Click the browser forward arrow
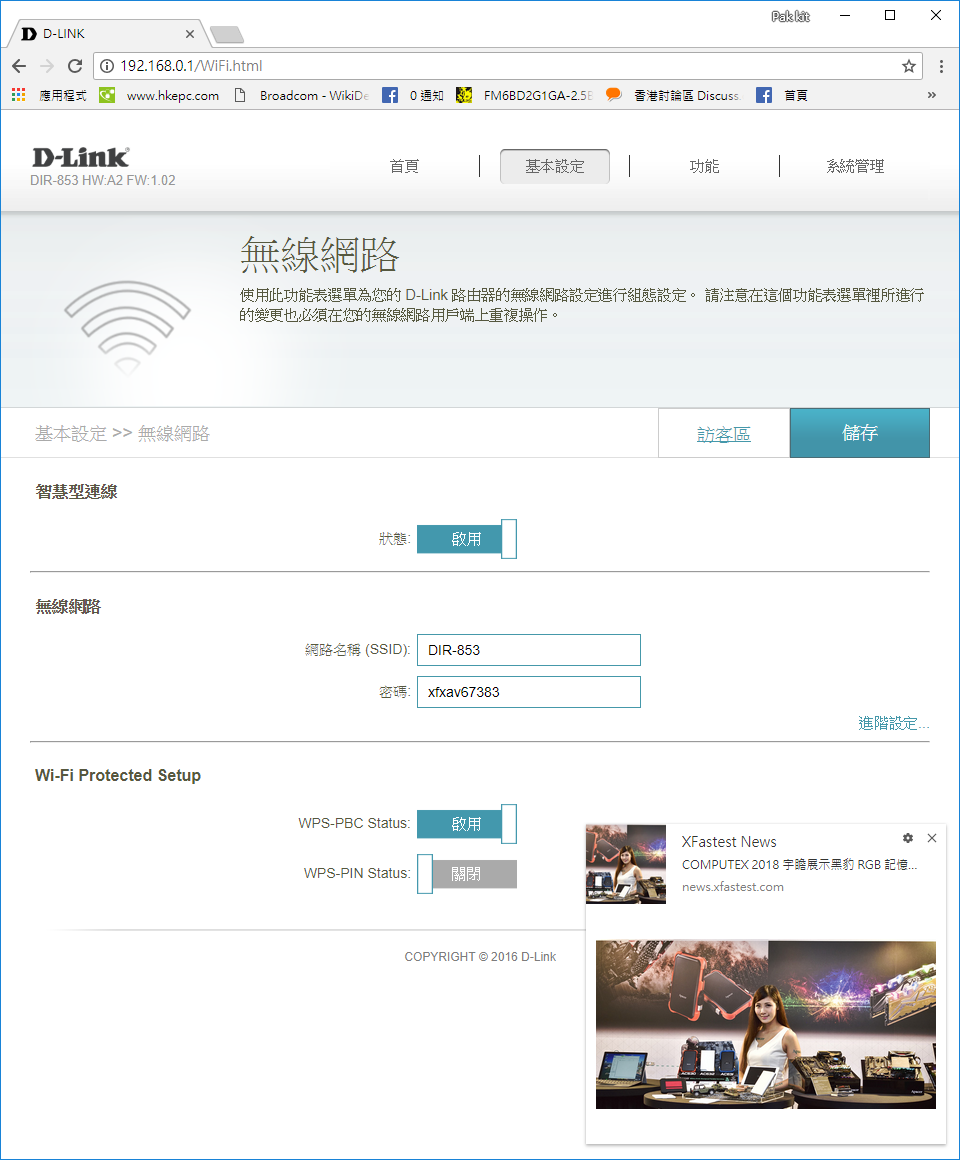 pos(47,66)
